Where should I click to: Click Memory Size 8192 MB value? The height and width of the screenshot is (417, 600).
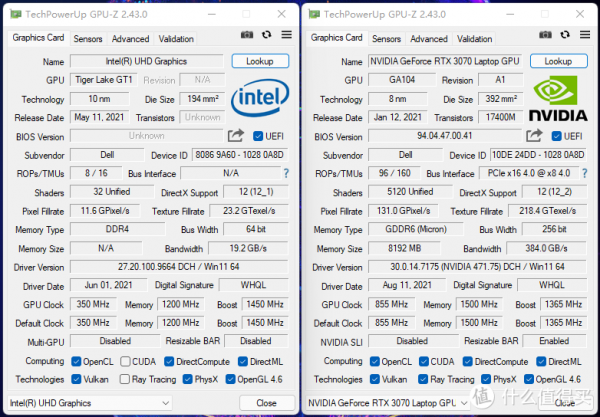coord(404,248)
